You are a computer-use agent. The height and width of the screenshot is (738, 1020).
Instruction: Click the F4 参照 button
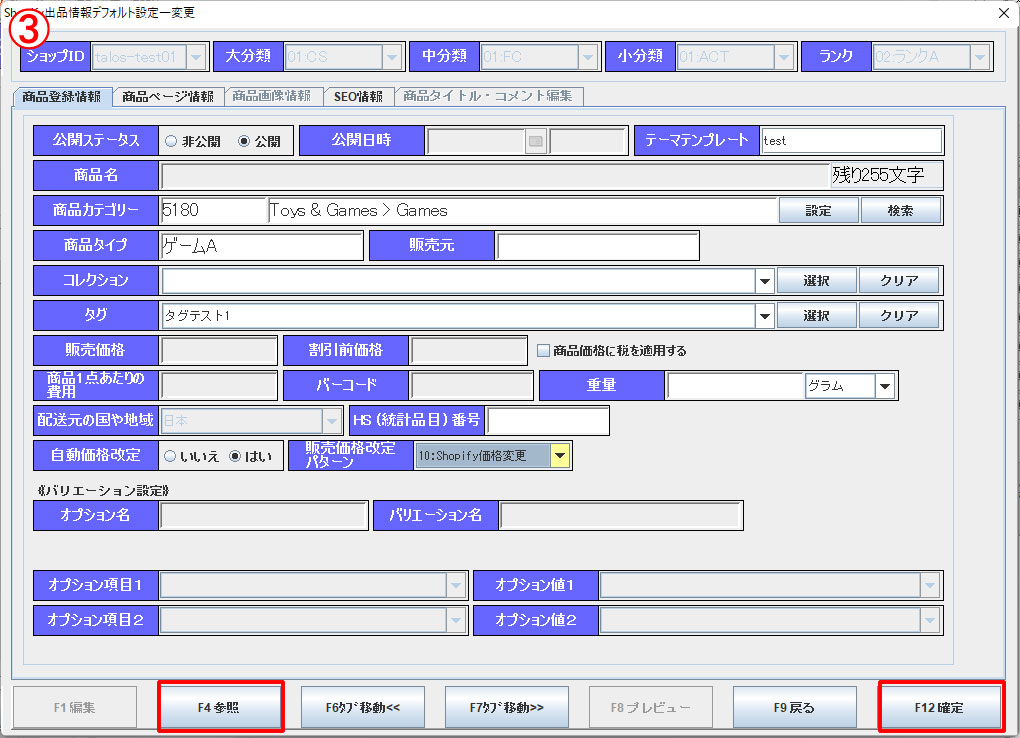(221, 707)
